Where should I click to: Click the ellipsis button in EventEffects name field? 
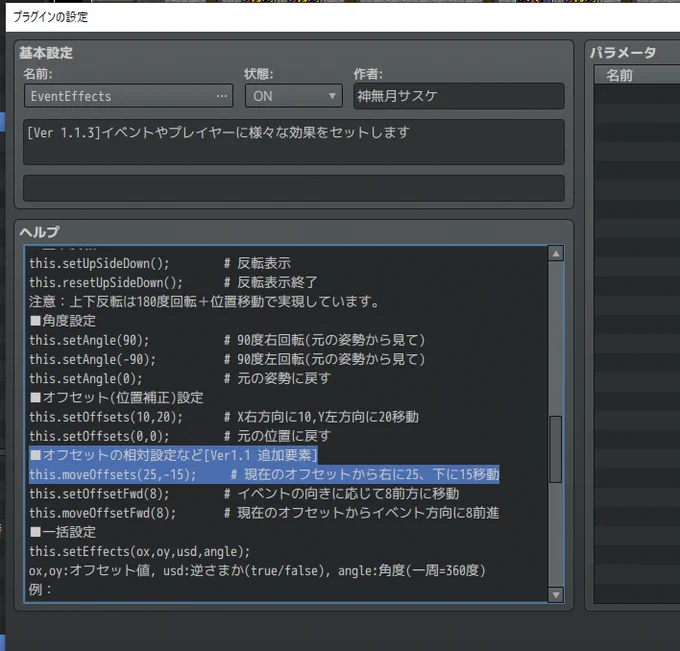[x=222, y=96]
